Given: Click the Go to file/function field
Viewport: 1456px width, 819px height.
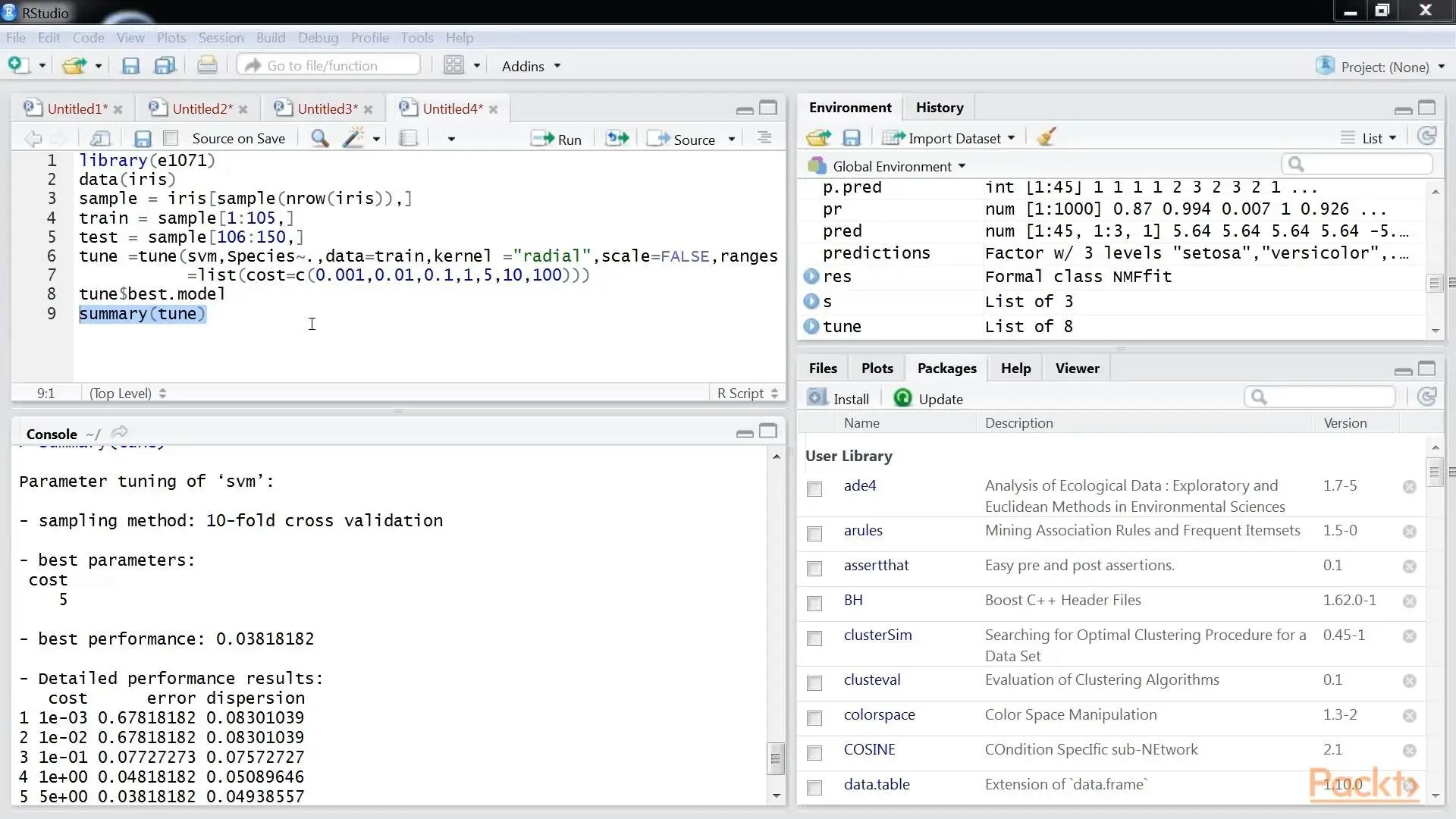Looking at the screenshot, I should 329,66.
